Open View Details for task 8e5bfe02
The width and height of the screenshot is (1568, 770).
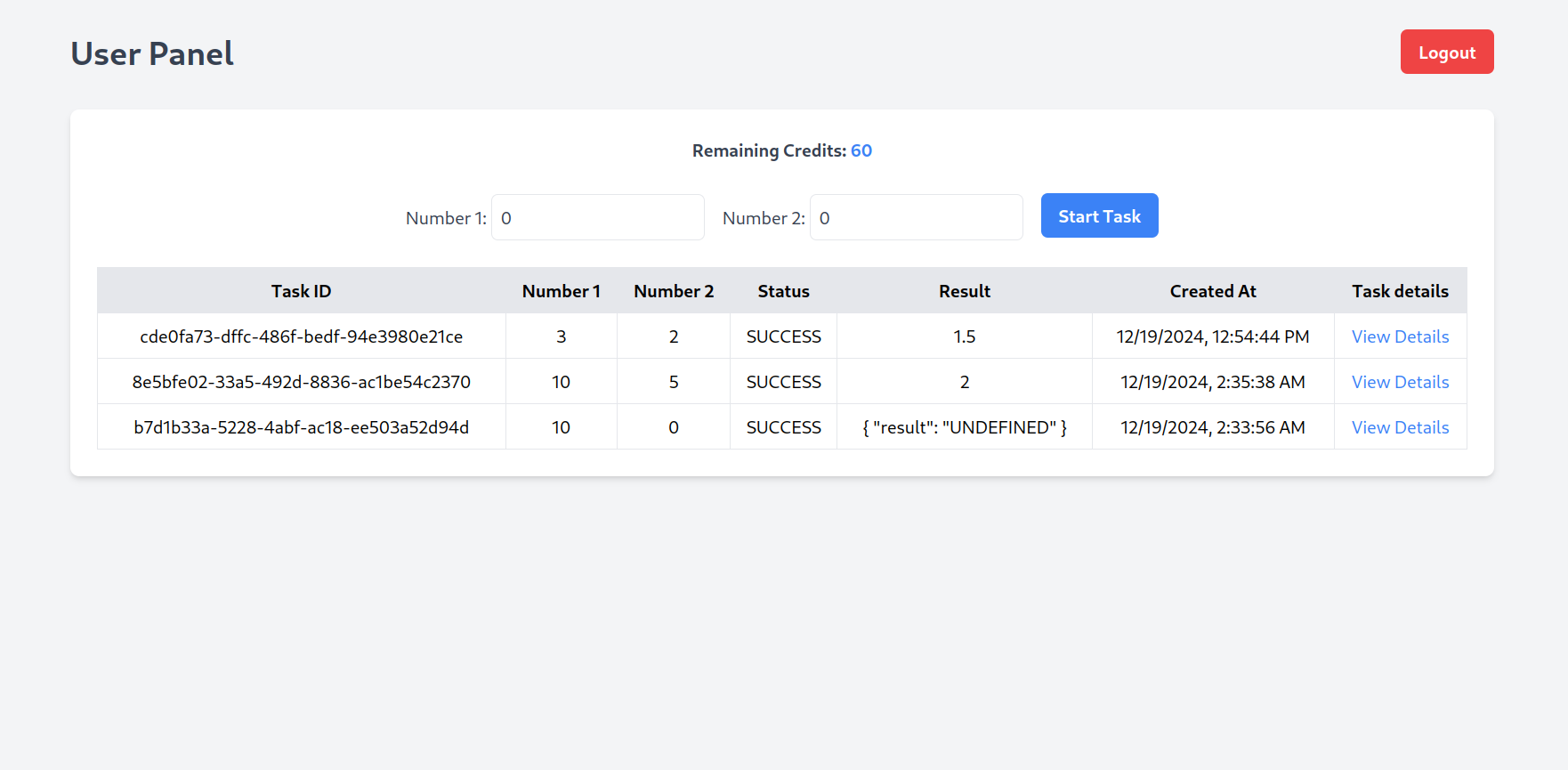point(1400,382)
